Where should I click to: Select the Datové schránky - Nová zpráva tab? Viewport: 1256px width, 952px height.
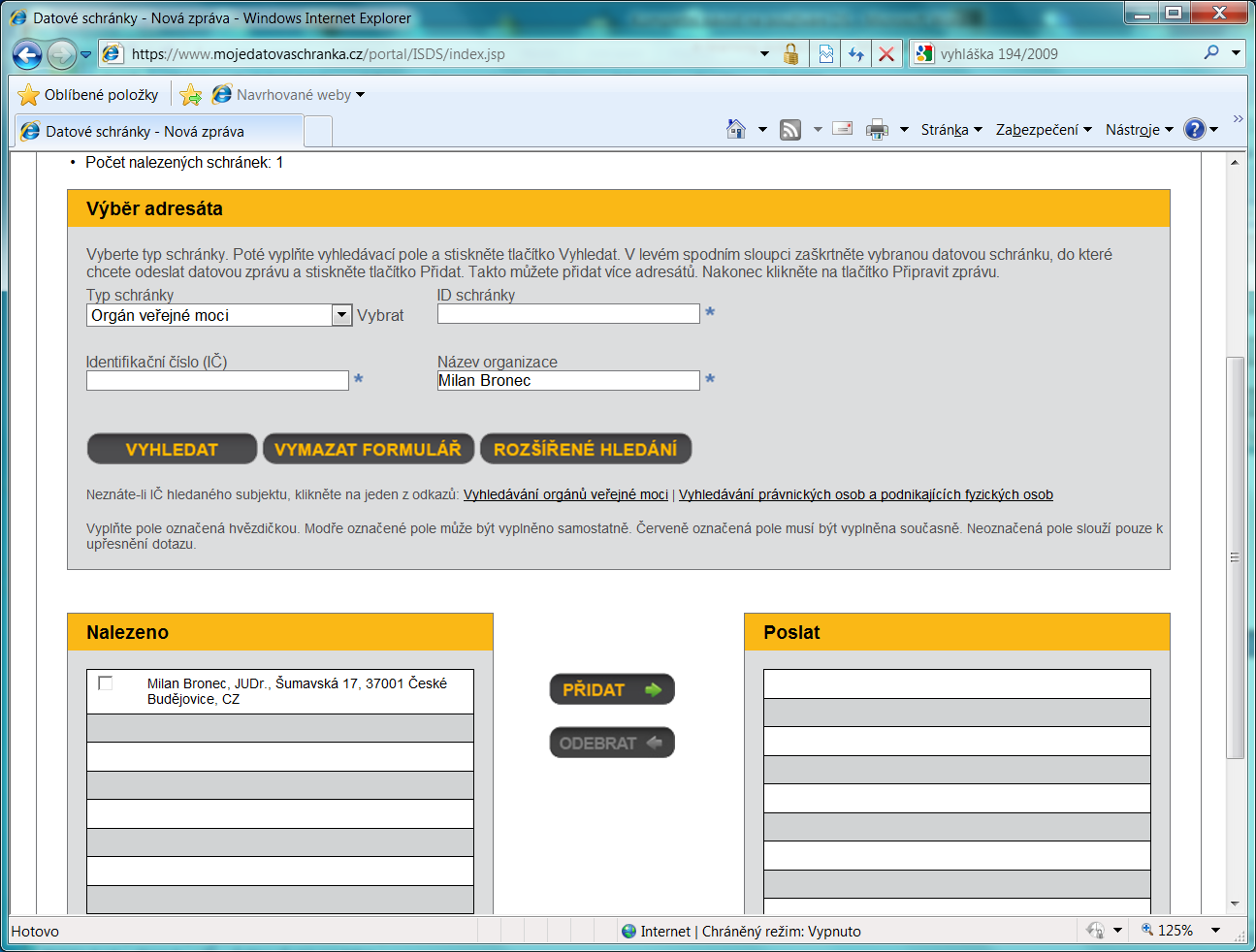[158, 131]
